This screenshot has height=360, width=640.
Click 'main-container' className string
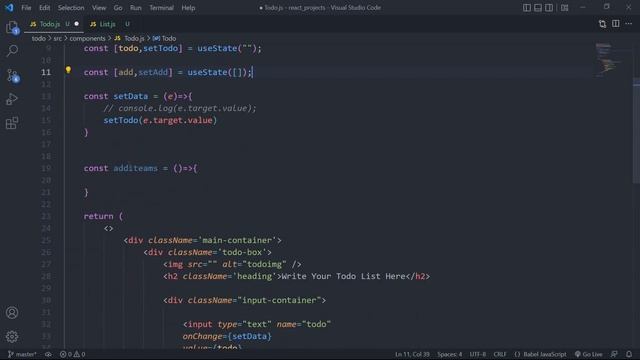237,240
